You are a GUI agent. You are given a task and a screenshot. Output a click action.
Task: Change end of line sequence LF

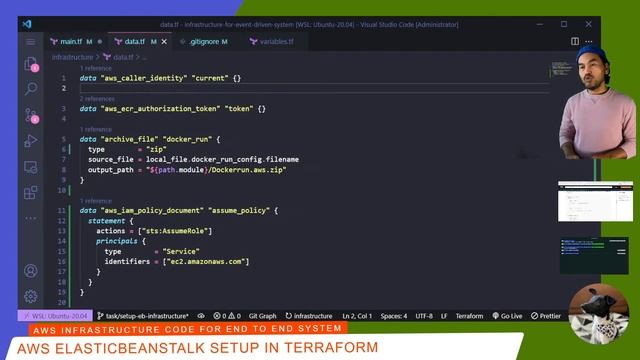444,316
